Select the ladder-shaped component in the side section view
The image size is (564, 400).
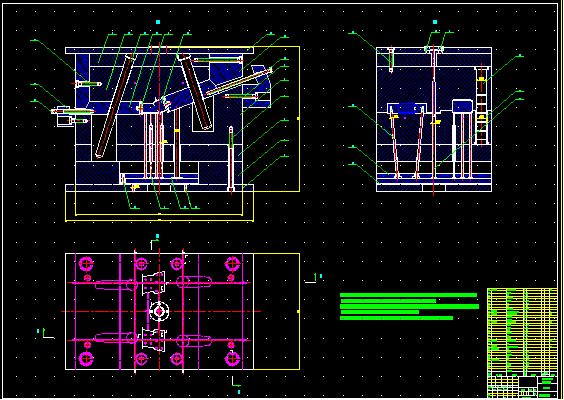(482, 106)
